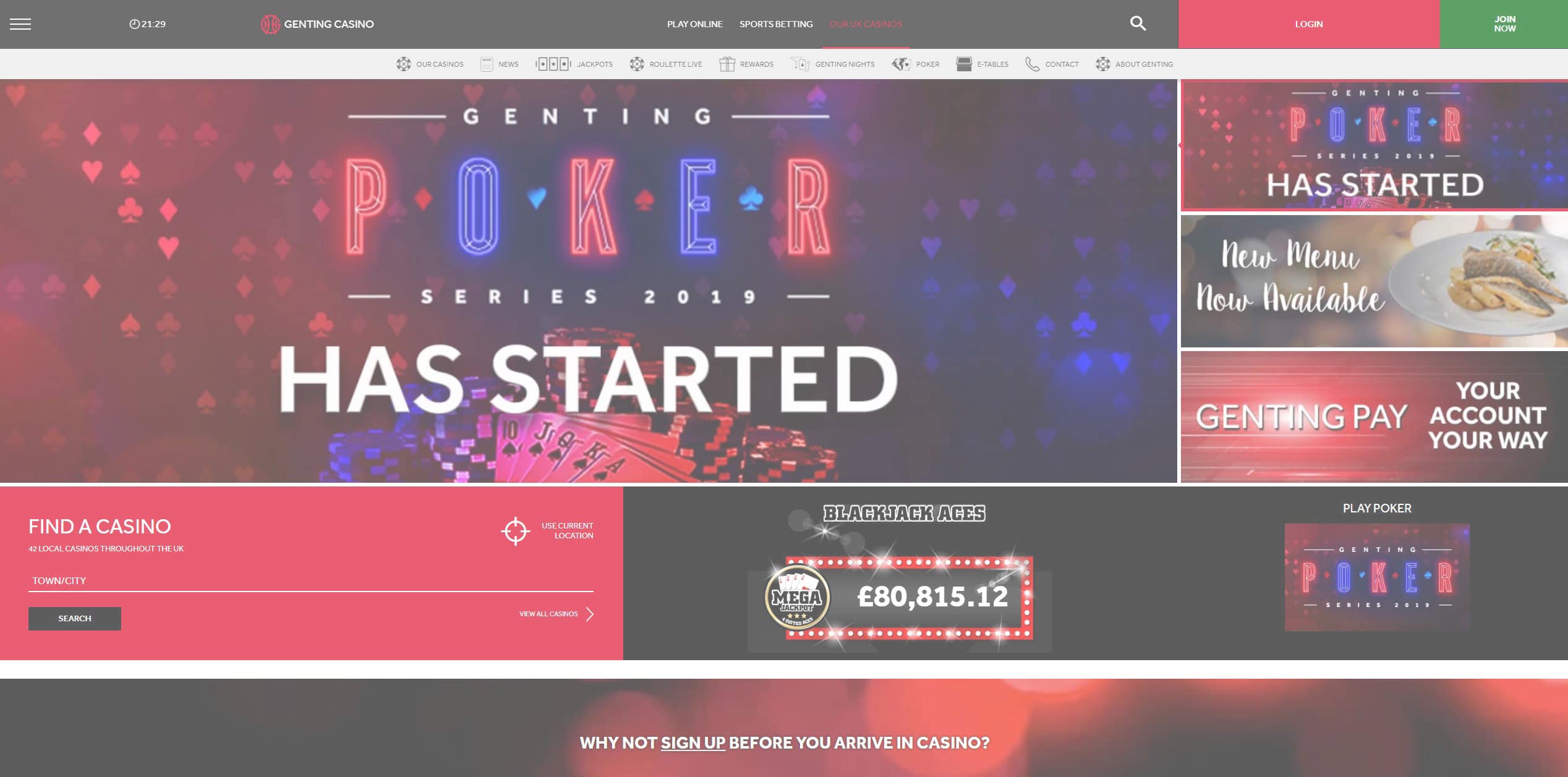Screen dimensions: 1568x777
Task: Follow the Sign Up link
Action: 692,743
